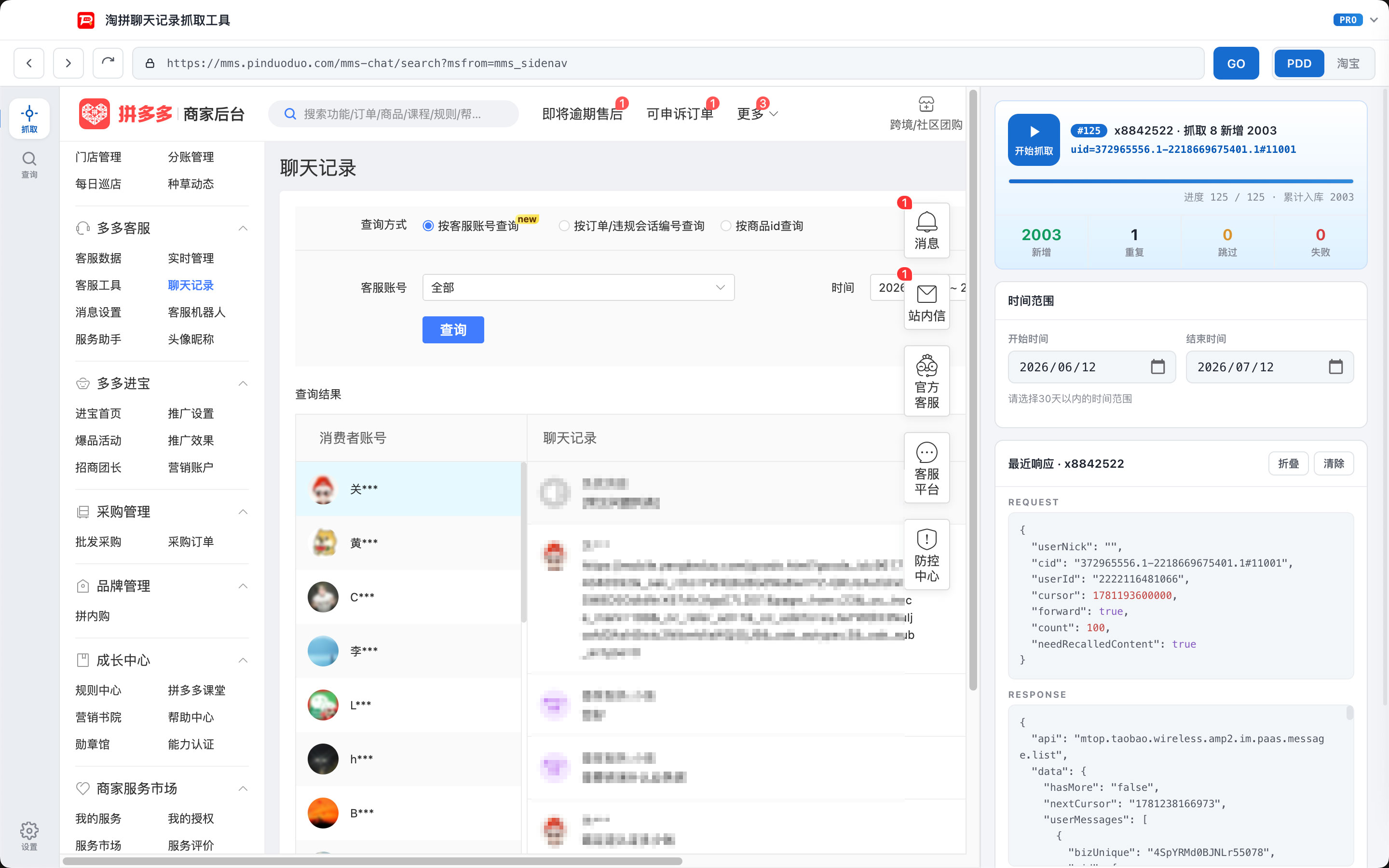Viewport: 1389px width, 868px height.
Task: Open the 查询 sidebar search icon
Action: (29, 165)
